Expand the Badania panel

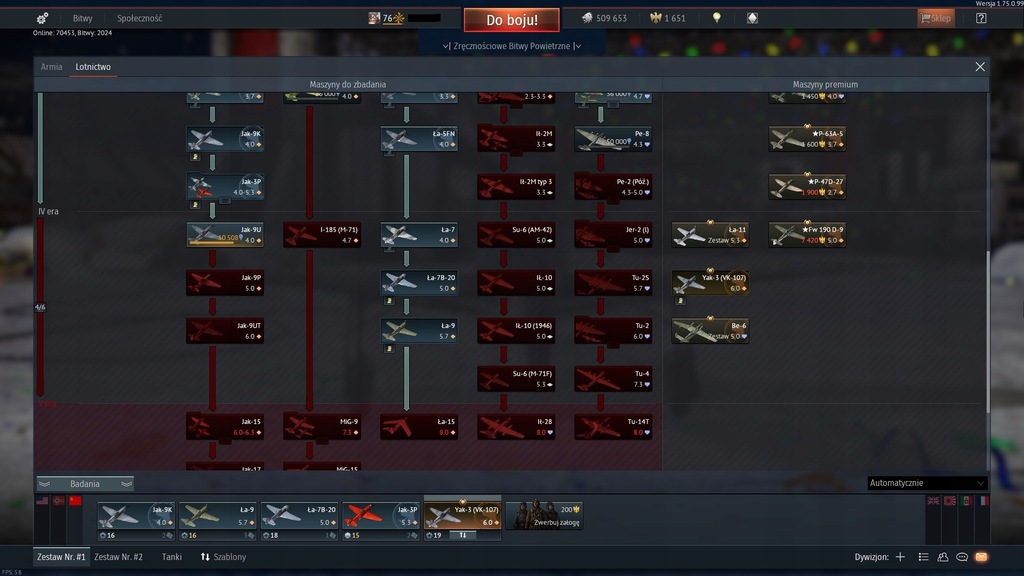(85, 484)
